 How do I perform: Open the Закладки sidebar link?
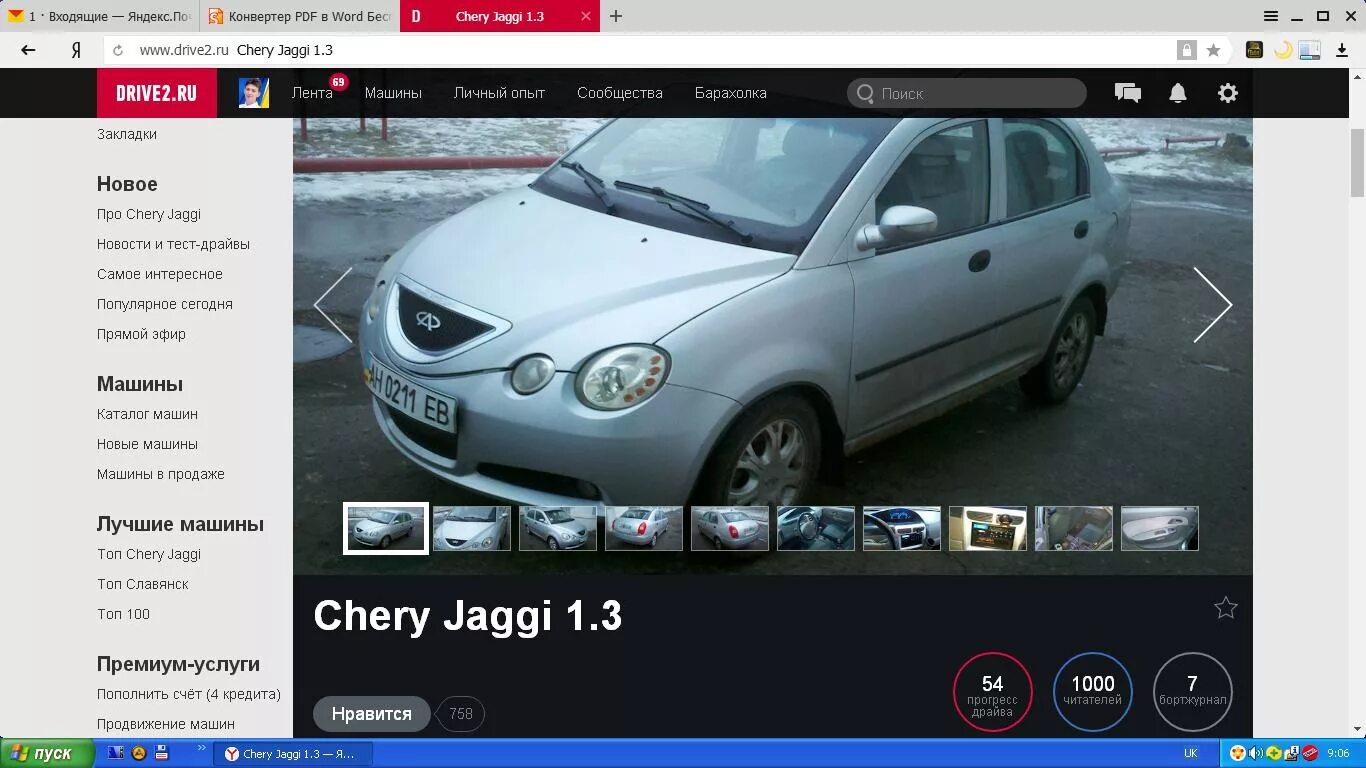point(127,134)
